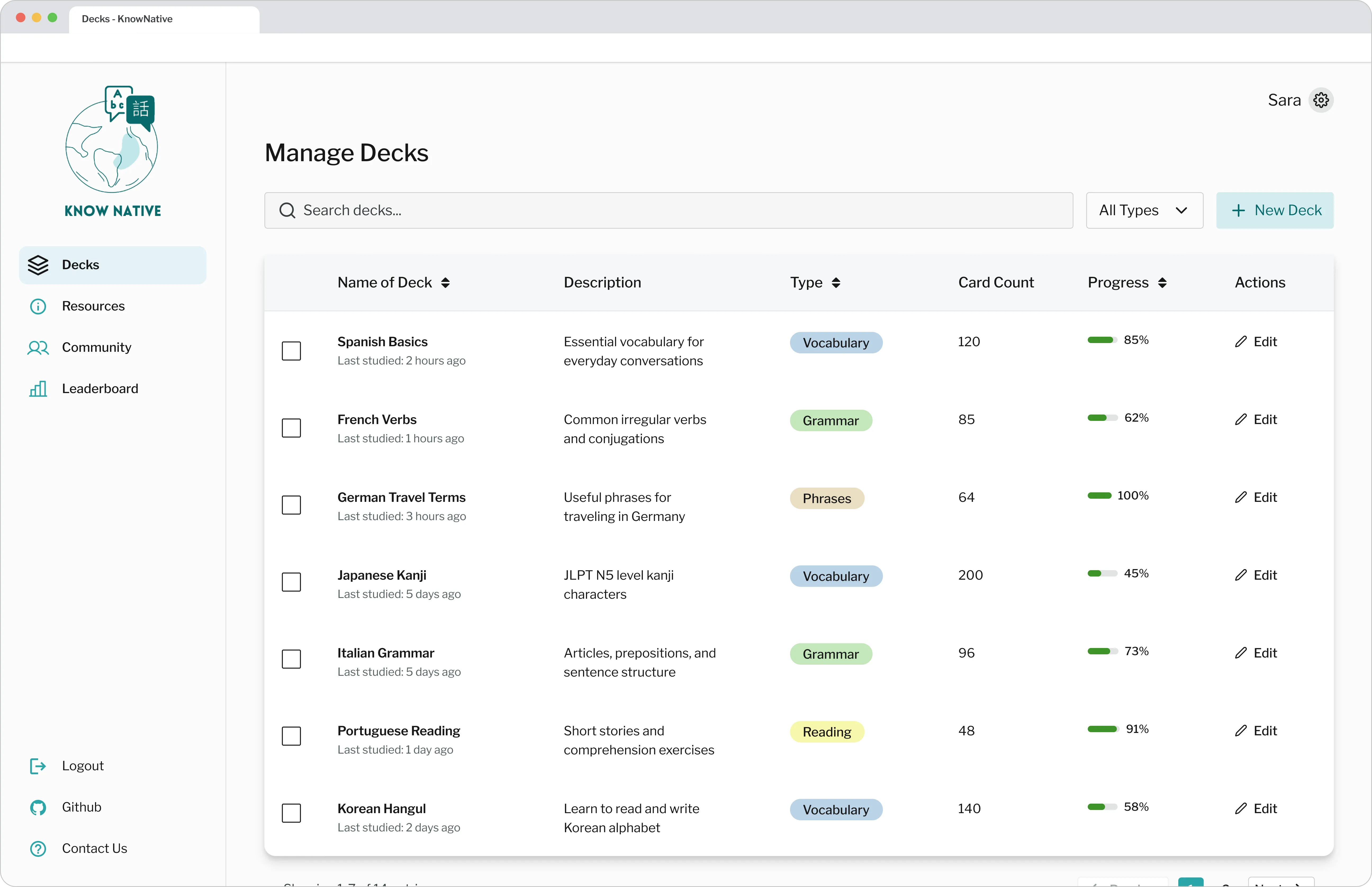
Task: Open the All Types filter dropdown
Action: (1144, 210)
